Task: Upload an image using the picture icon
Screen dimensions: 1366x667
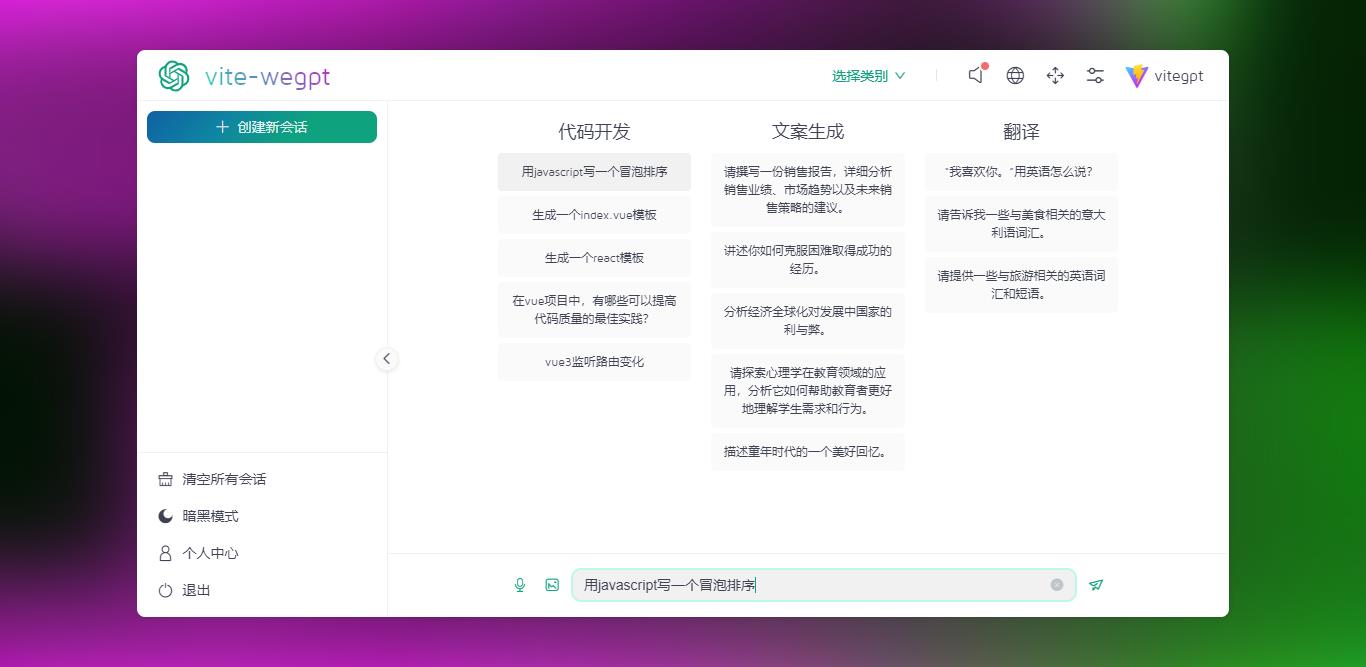Action: coord(551,585)
